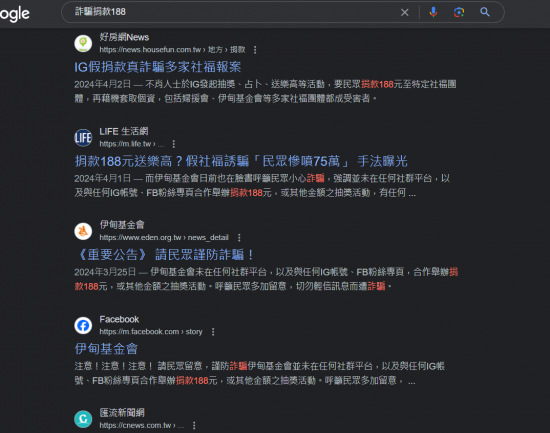Open more options for cnews.com.tw result
The height and width of the screenshot is (433, 550).
click(x=194, y=425)
